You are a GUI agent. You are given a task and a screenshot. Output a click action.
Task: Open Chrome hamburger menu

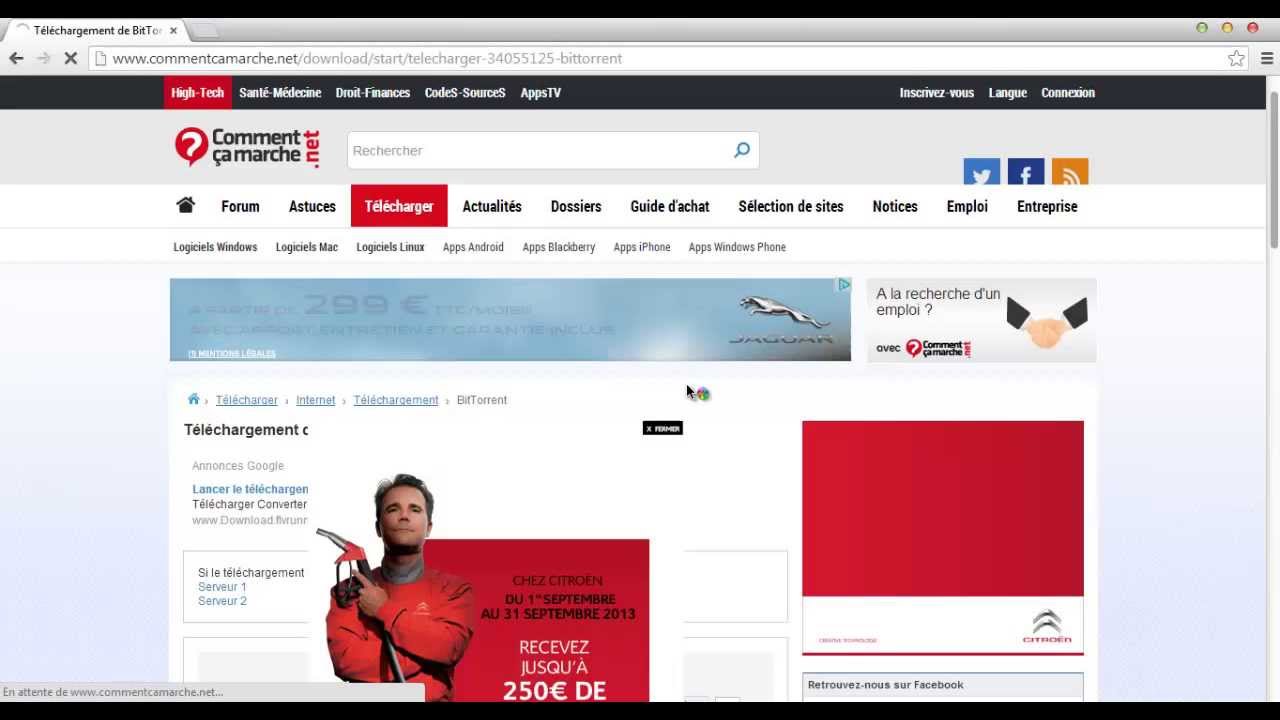(1267, 58)
